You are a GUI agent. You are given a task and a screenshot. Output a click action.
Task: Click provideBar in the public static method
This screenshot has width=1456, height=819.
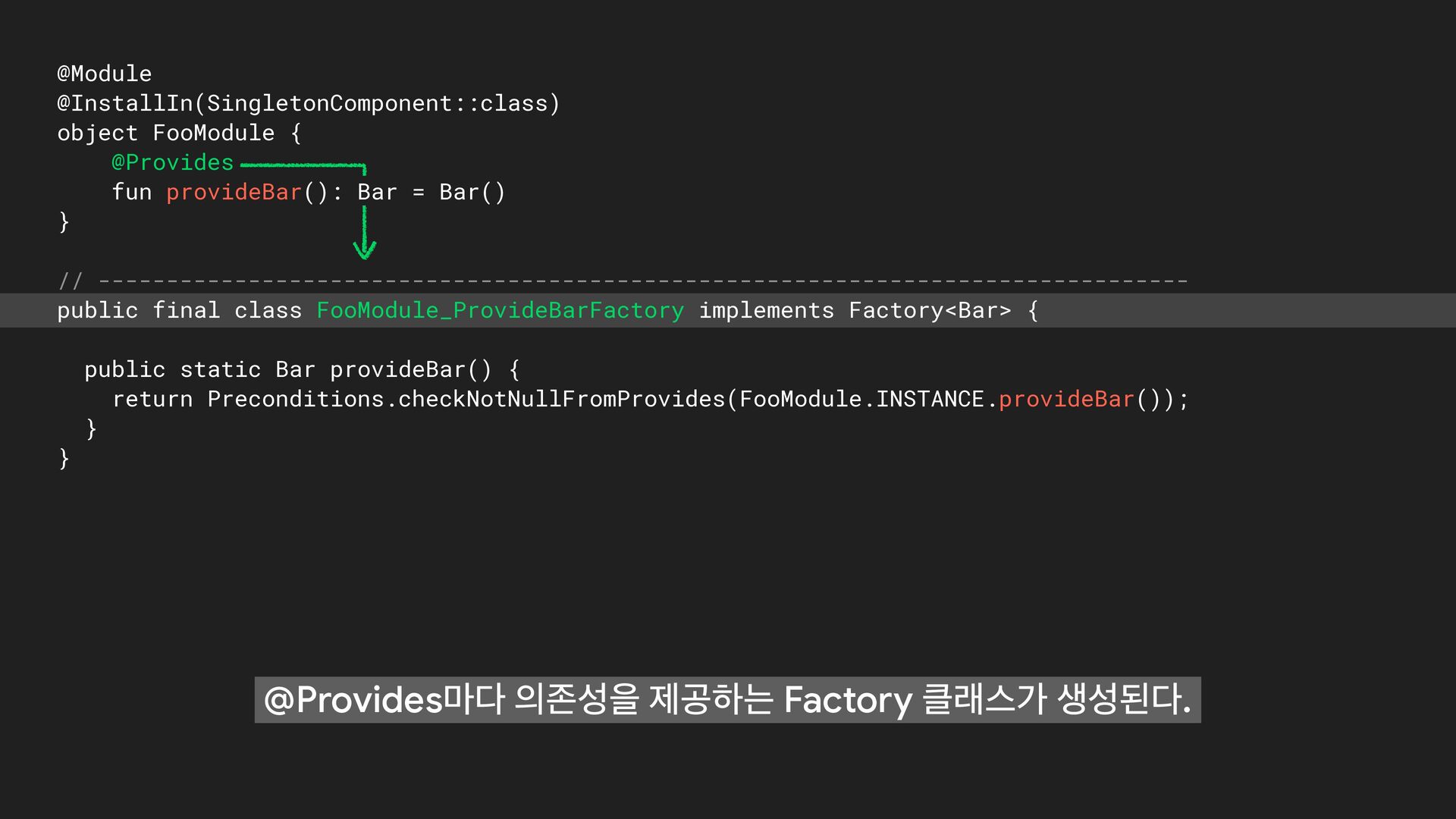coord(397,369)
